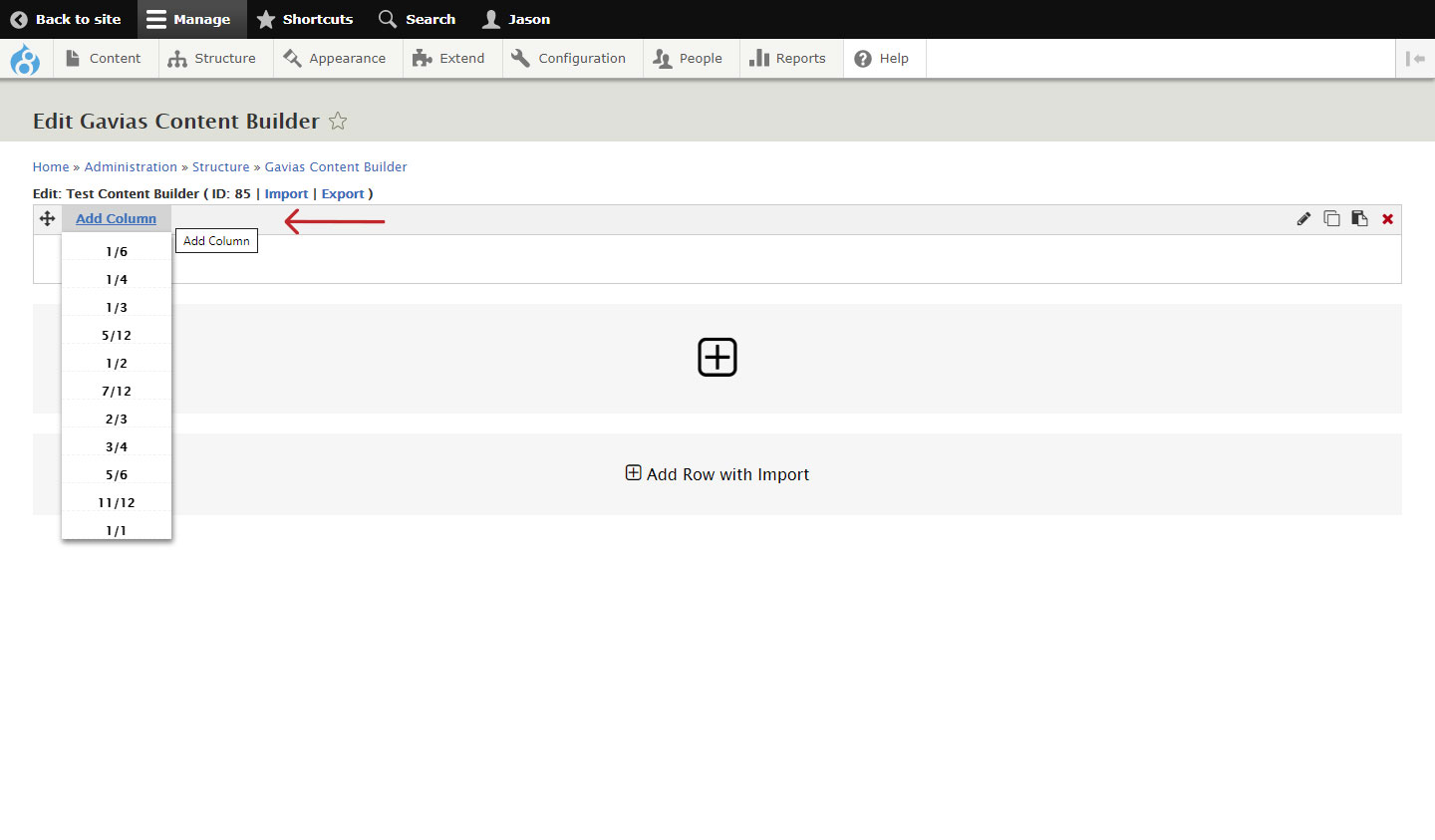Follow the Administration breadcrumb link
Screen dimensions: 1435x840
(131, 167)
